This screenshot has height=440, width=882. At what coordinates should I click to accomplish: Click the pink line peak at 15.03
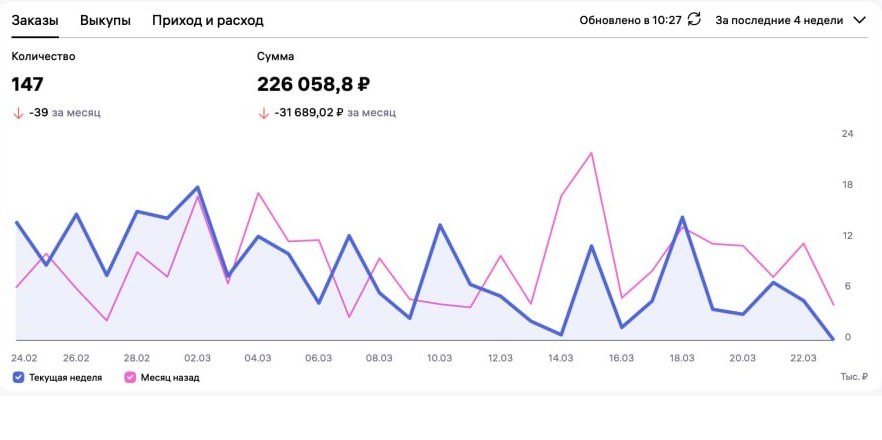[x=591, y=153]
